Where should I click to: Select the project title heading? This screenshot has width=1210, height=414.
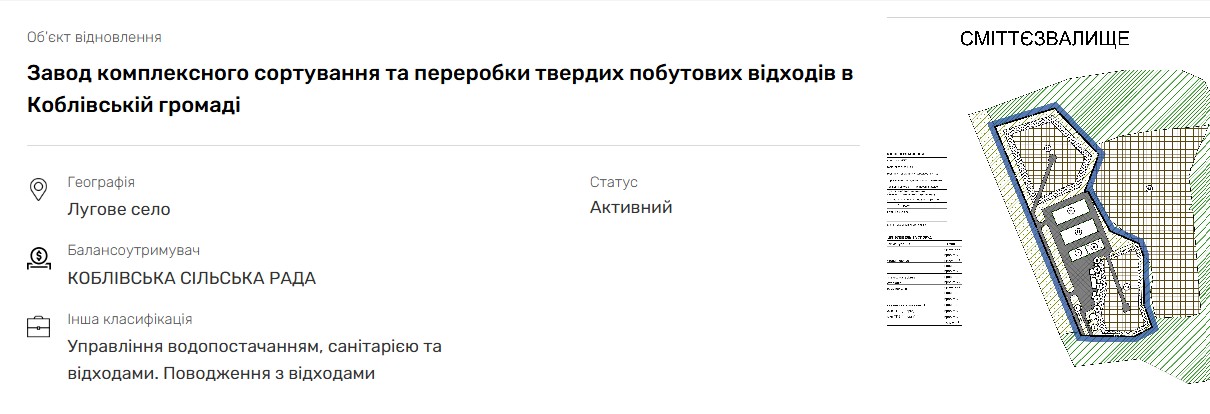(440, 89)
